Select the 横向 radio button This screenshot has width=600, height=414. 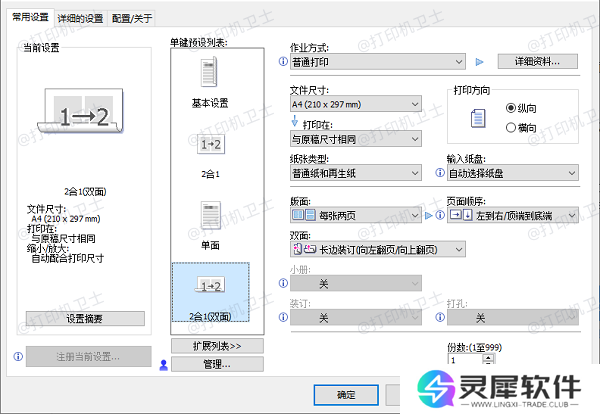point(510,127)
